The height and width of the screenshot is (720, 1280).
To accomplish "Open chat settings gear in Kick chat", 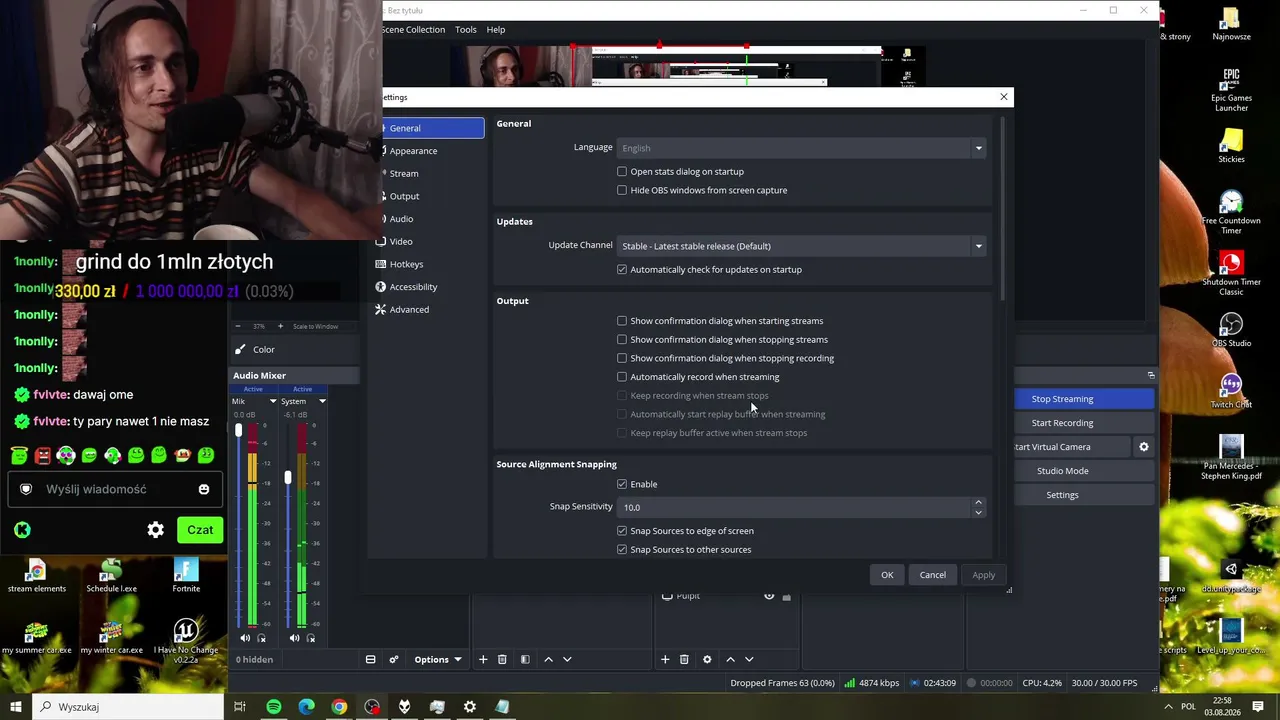I will pyautogui.click(x=156, y=530).
